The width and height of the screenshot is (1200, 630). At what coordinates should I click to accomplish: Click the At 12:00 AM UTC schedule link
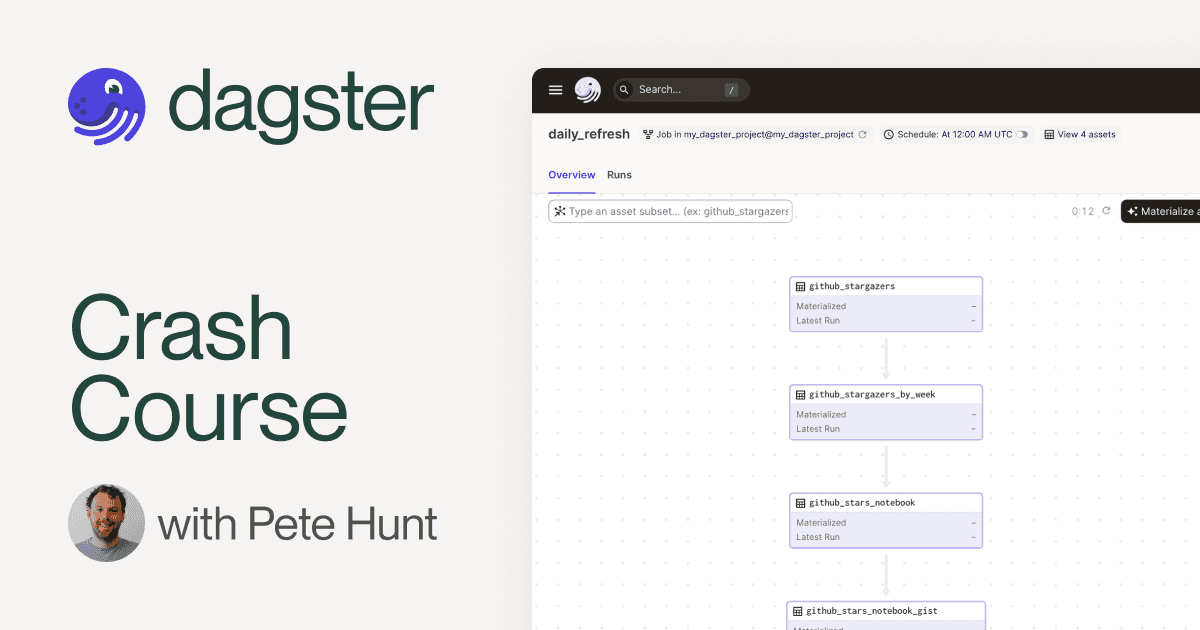[976, 134]
